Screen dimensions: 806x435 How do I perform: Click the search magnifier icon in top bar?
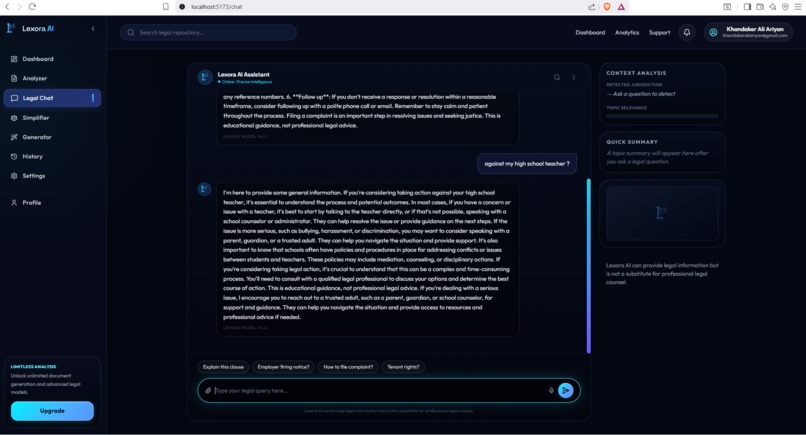[131, 32]
